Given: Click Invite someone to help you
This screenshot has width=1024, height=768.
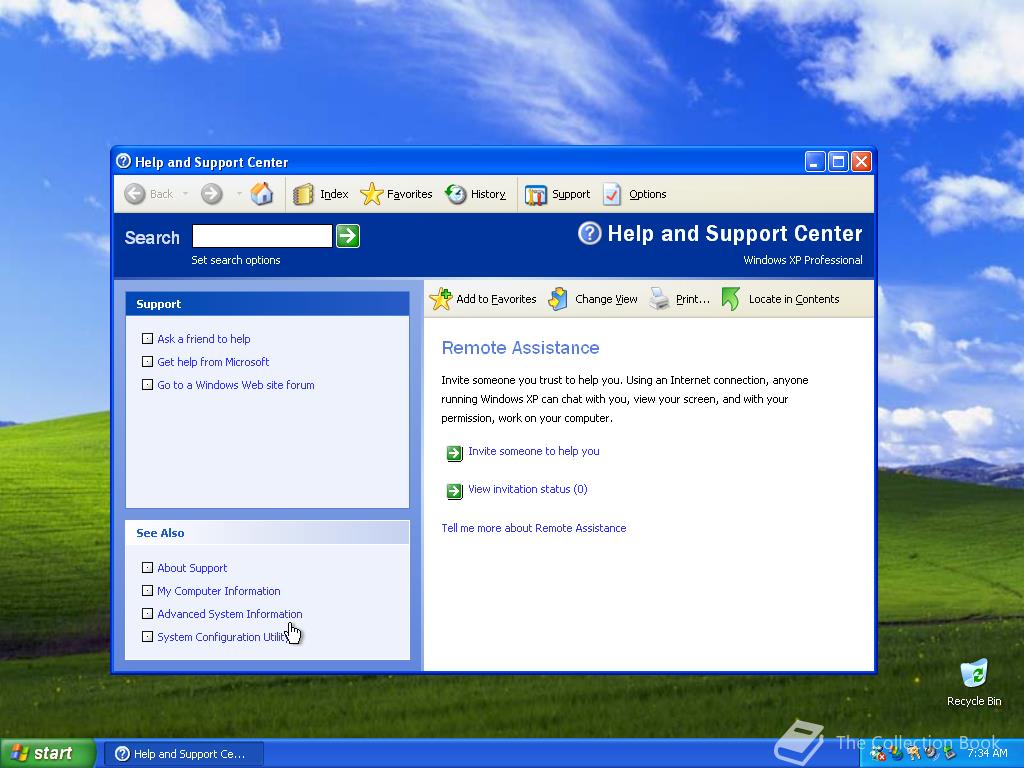Looking at the screenshot, I should (534, 451).
